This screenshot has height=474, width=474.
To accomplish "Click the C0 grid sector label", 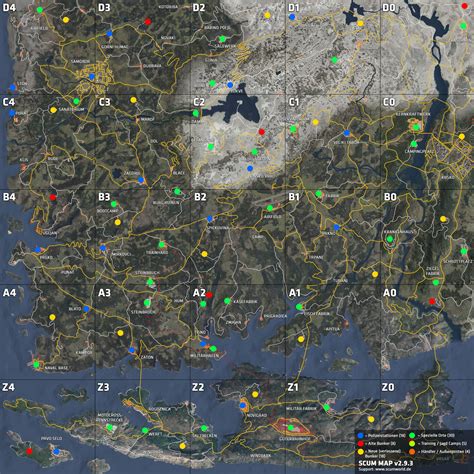I will point(389,102).
